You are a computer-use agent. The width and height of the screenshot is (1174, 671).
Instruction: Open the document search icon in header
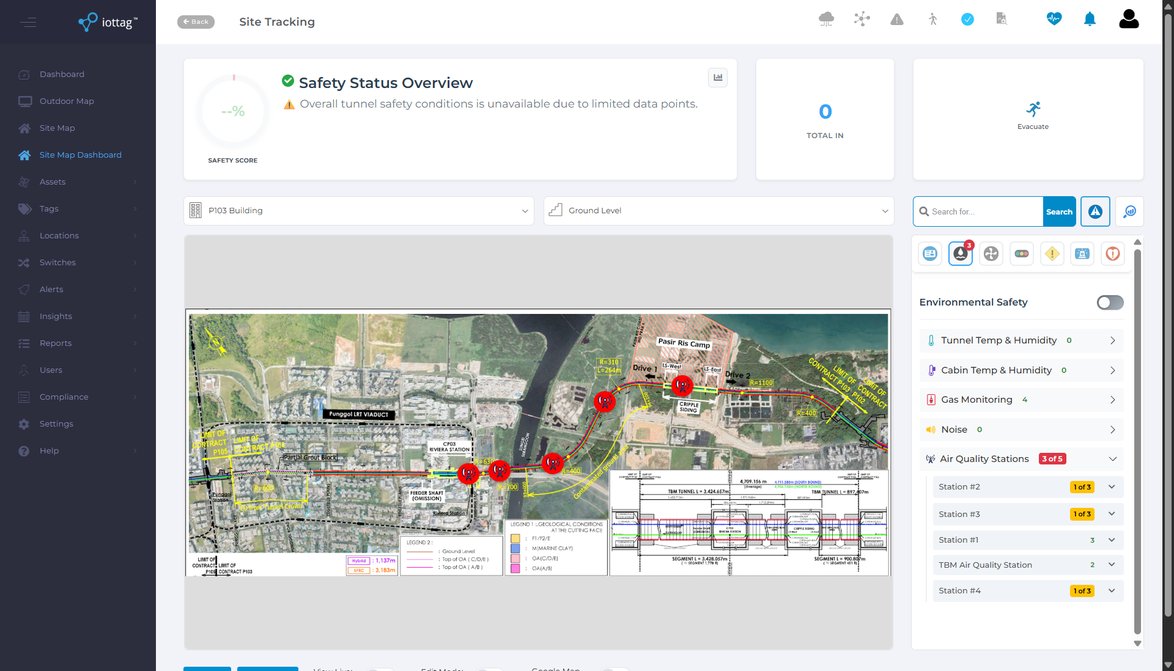pyautogui.click(x=1002, y=19)
